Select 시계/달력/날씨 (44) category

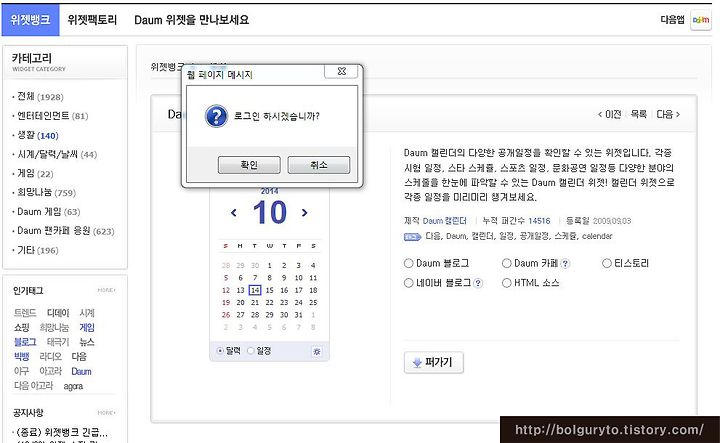[57, 155]
